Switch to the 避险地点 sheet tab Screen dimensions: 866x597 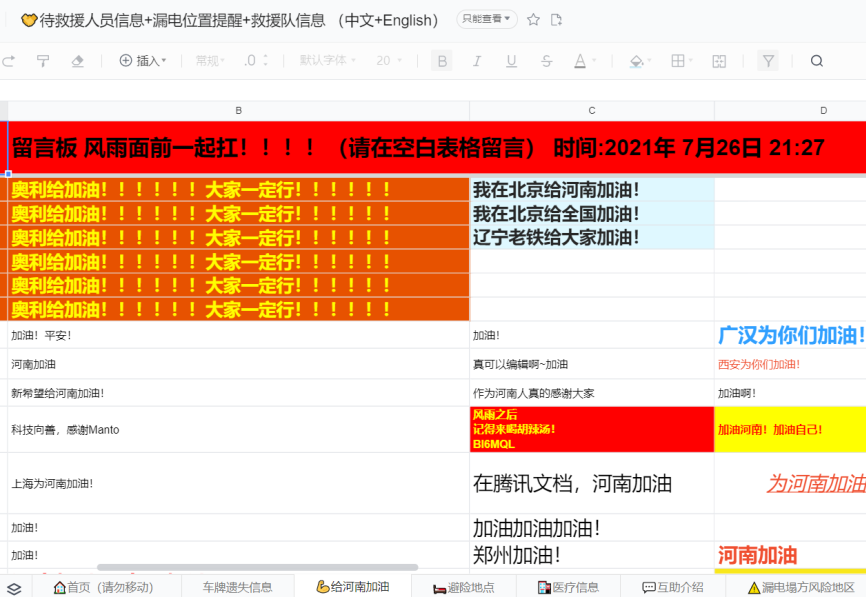pos(463,587)
